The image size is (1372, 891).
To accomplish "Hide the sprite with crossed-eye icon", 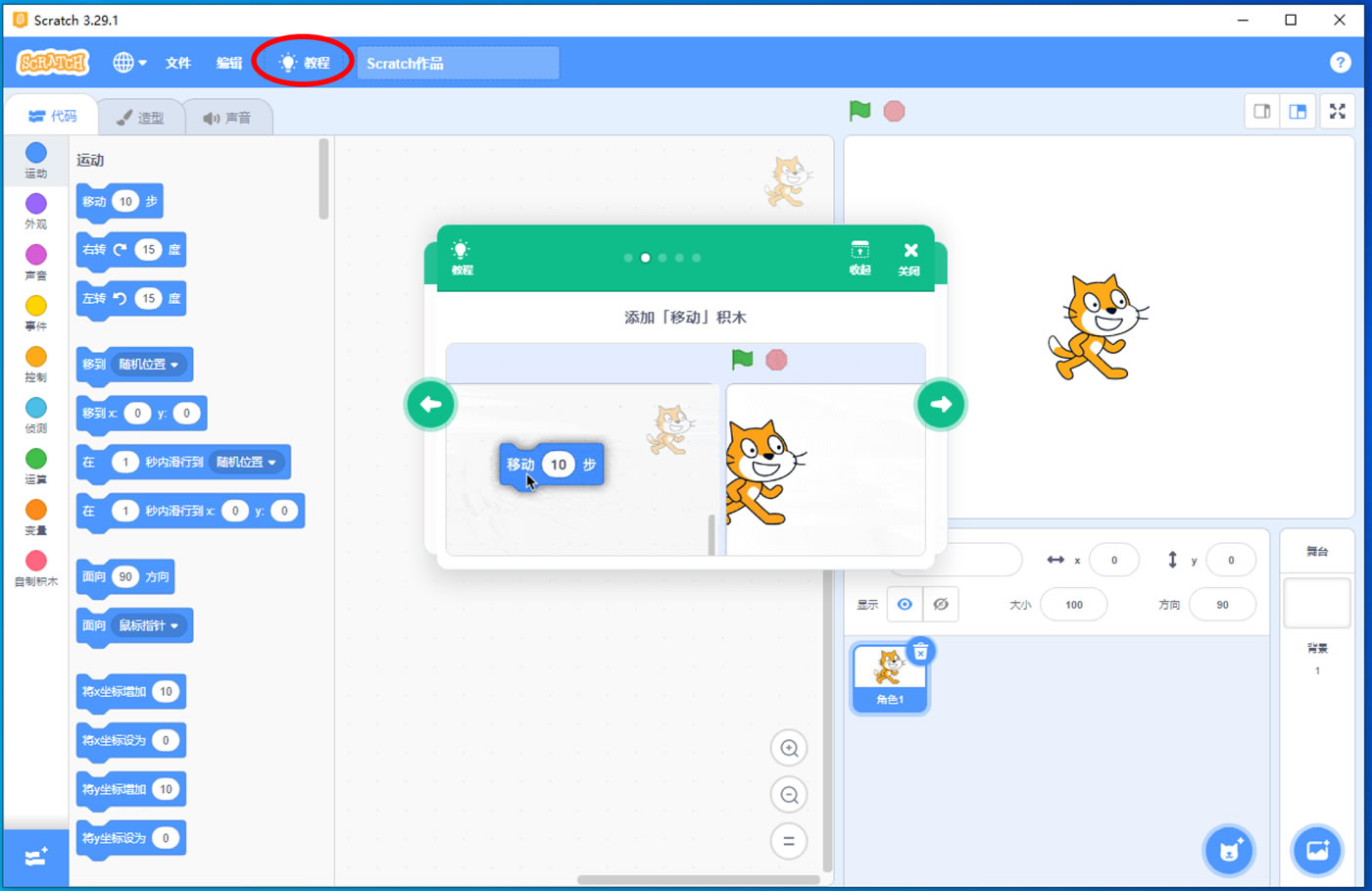I will [941, 605].
